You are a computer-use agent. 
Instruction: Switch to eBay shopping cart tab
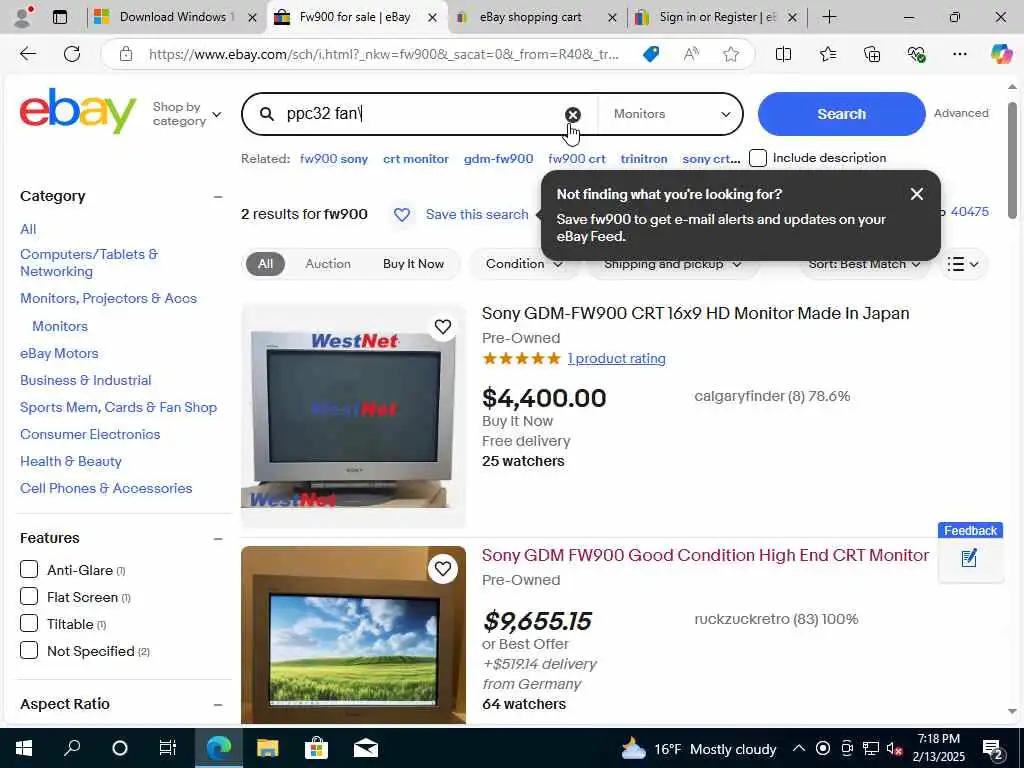click(x=536, y=17)
